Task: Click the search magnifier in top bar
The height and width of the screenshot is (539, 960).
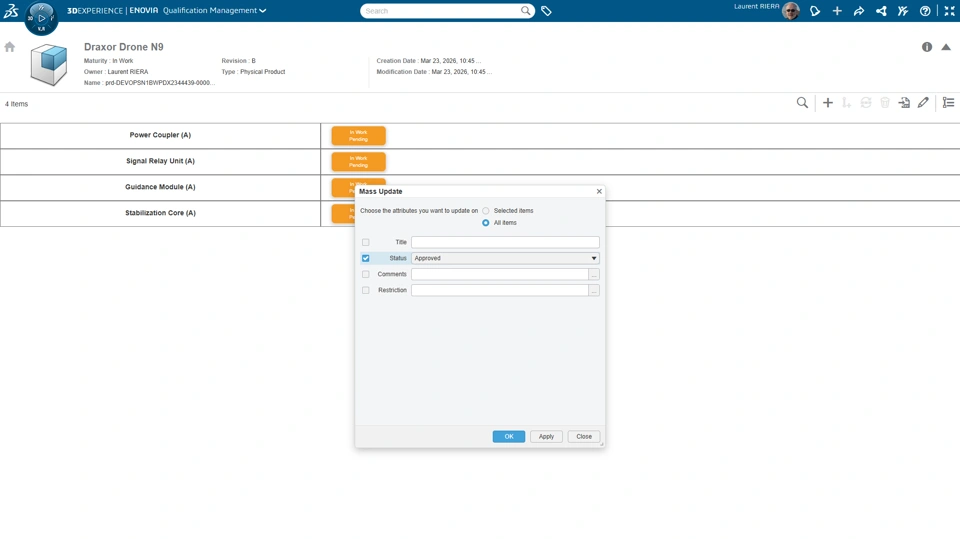Action: tap(525, 10)
